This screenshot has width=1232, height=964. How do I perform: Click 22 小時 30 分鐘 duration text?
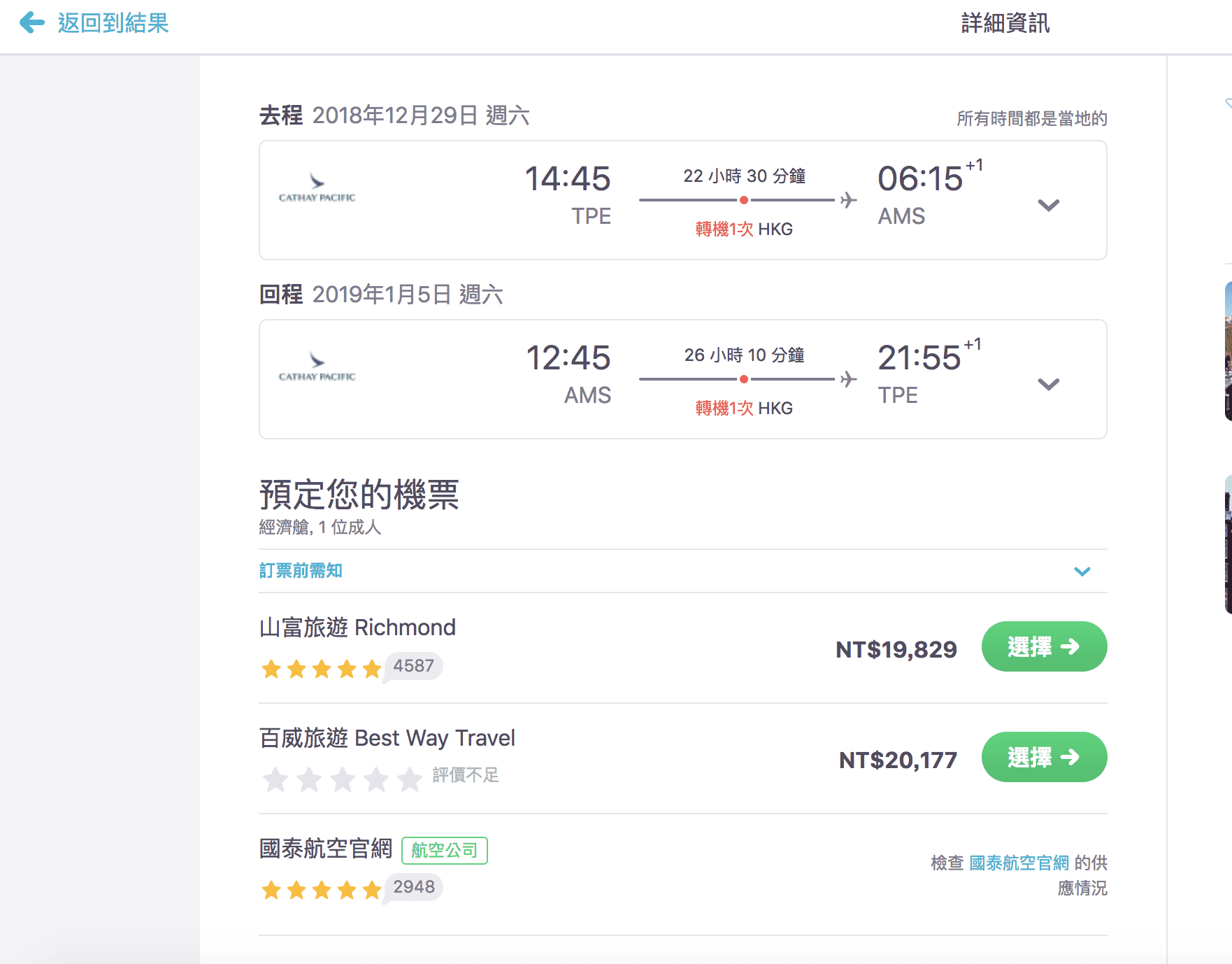point(744,176)
